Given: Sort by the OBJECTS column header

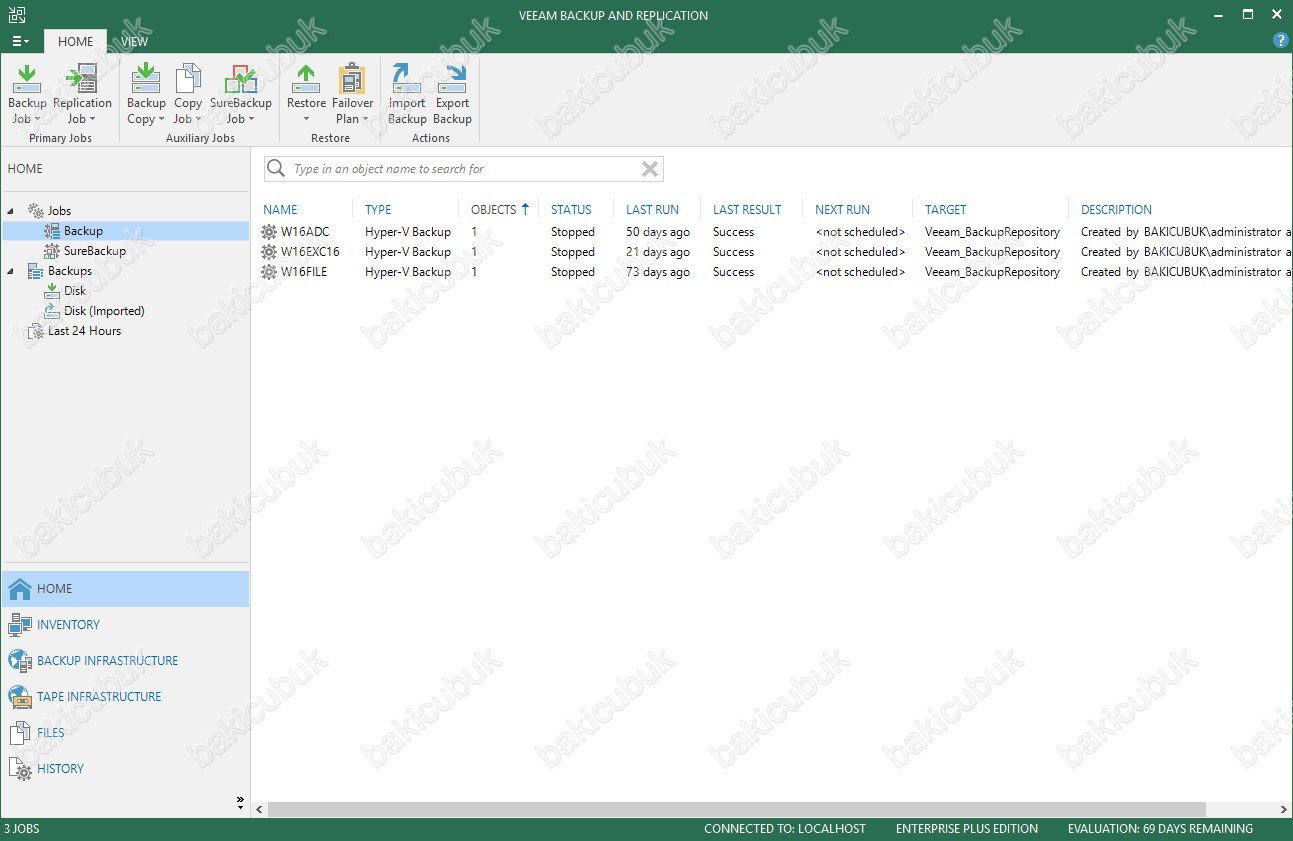Looking at the screenshot, I should pyautogui.click(x=493, y=210).
